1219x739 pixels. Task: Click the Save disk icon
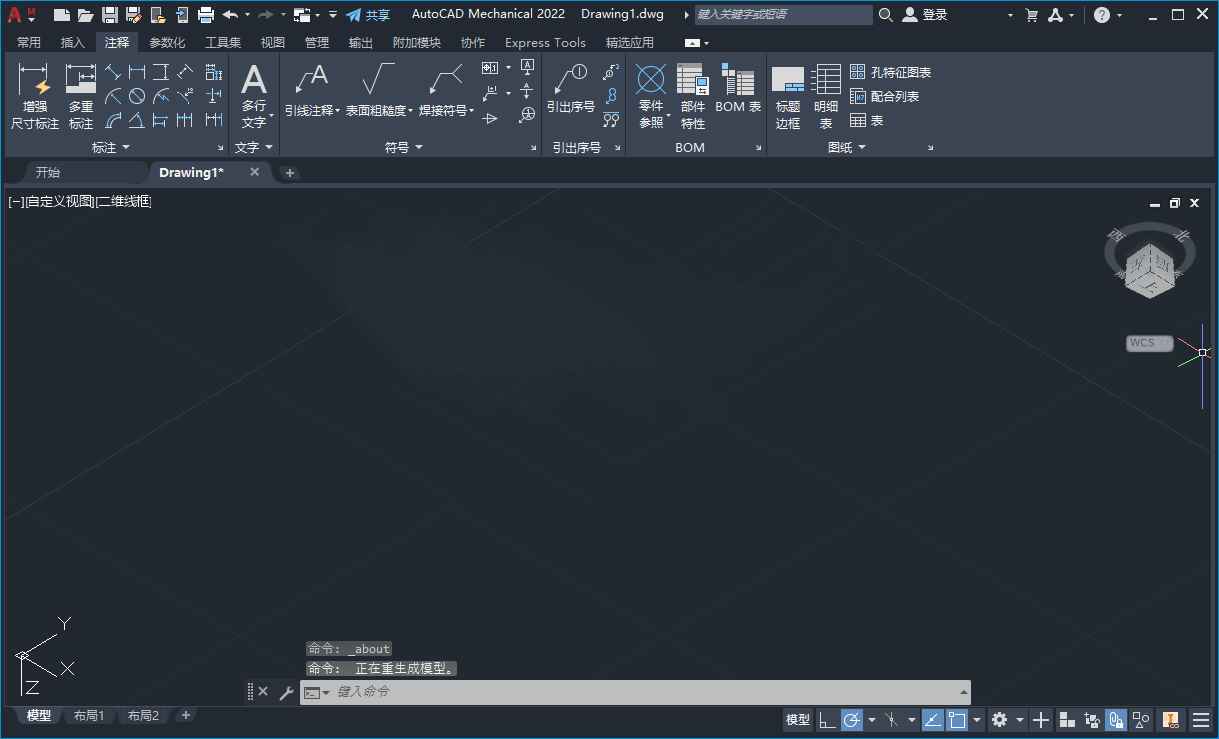(x=110, y=15)
